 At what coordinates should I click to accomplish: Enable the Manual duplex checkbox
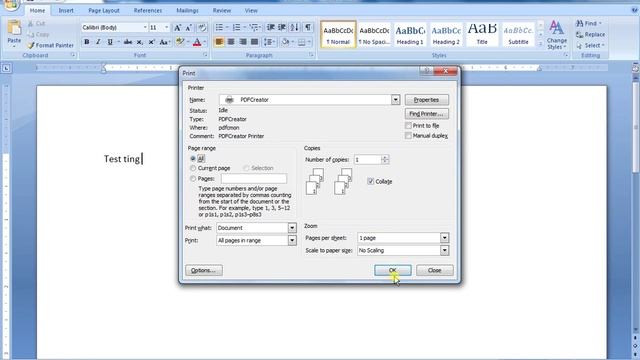point(408,136)
